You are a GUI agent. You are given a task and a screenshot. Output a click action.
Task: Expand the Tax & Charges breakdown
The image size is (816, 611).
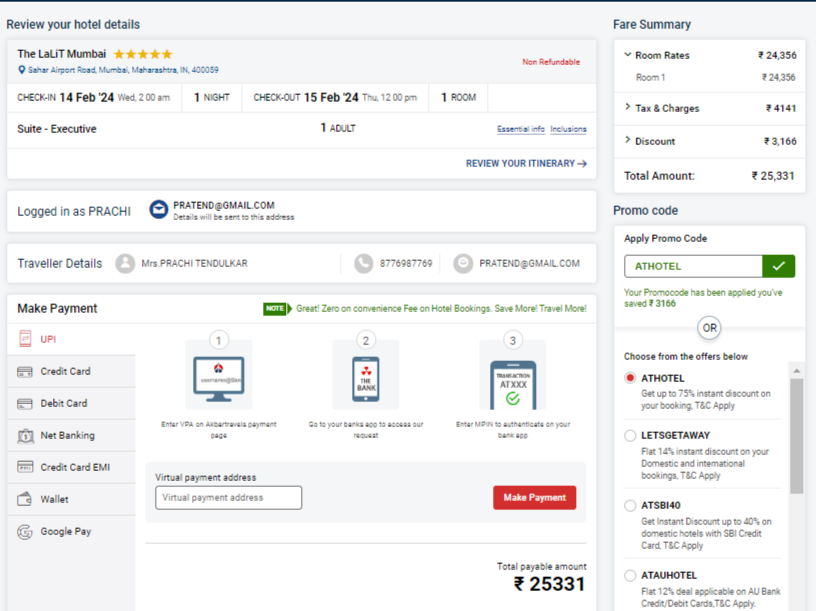[628, 107]
